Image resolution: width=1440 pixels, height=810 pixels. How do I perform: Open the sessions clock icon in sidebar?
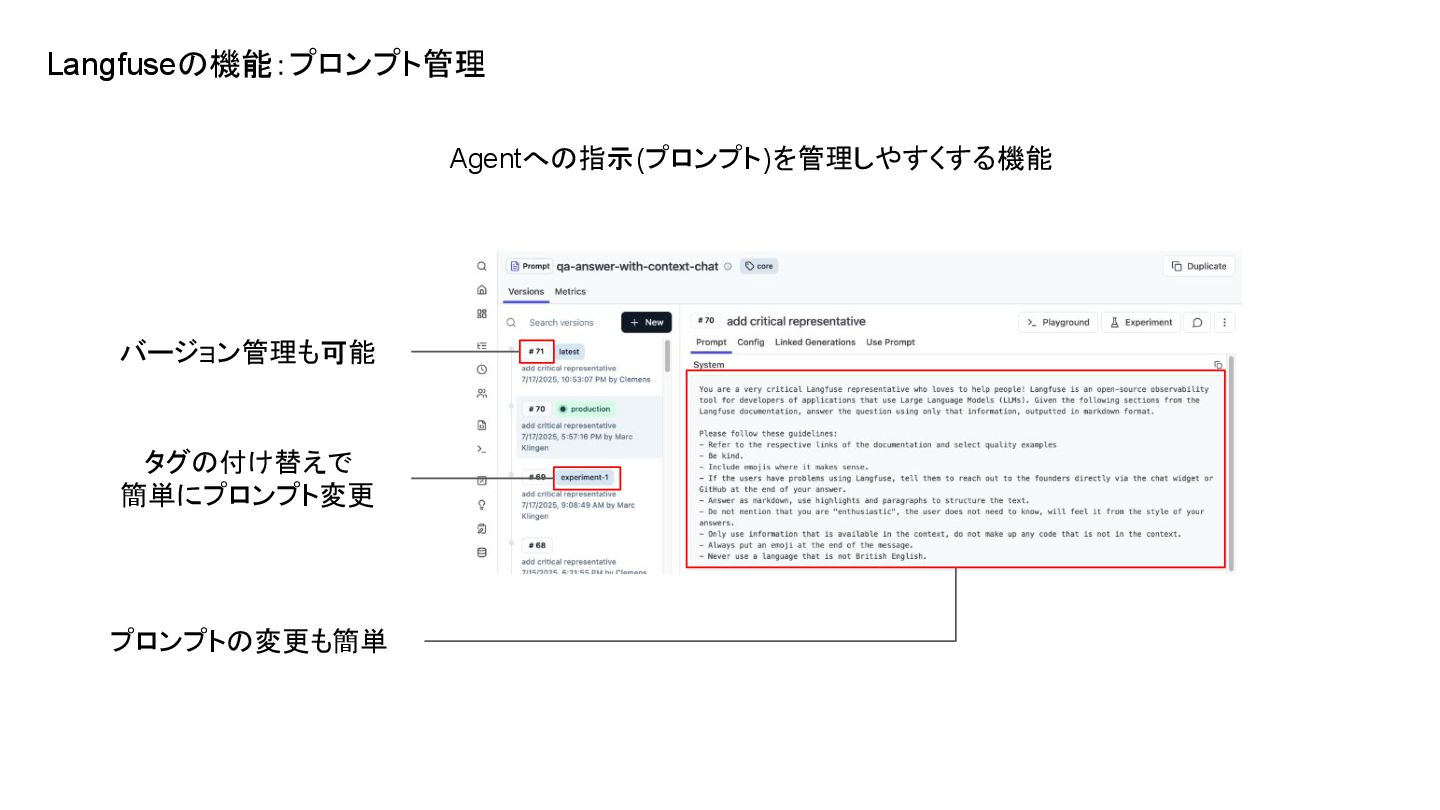click(x=482, y=369)
